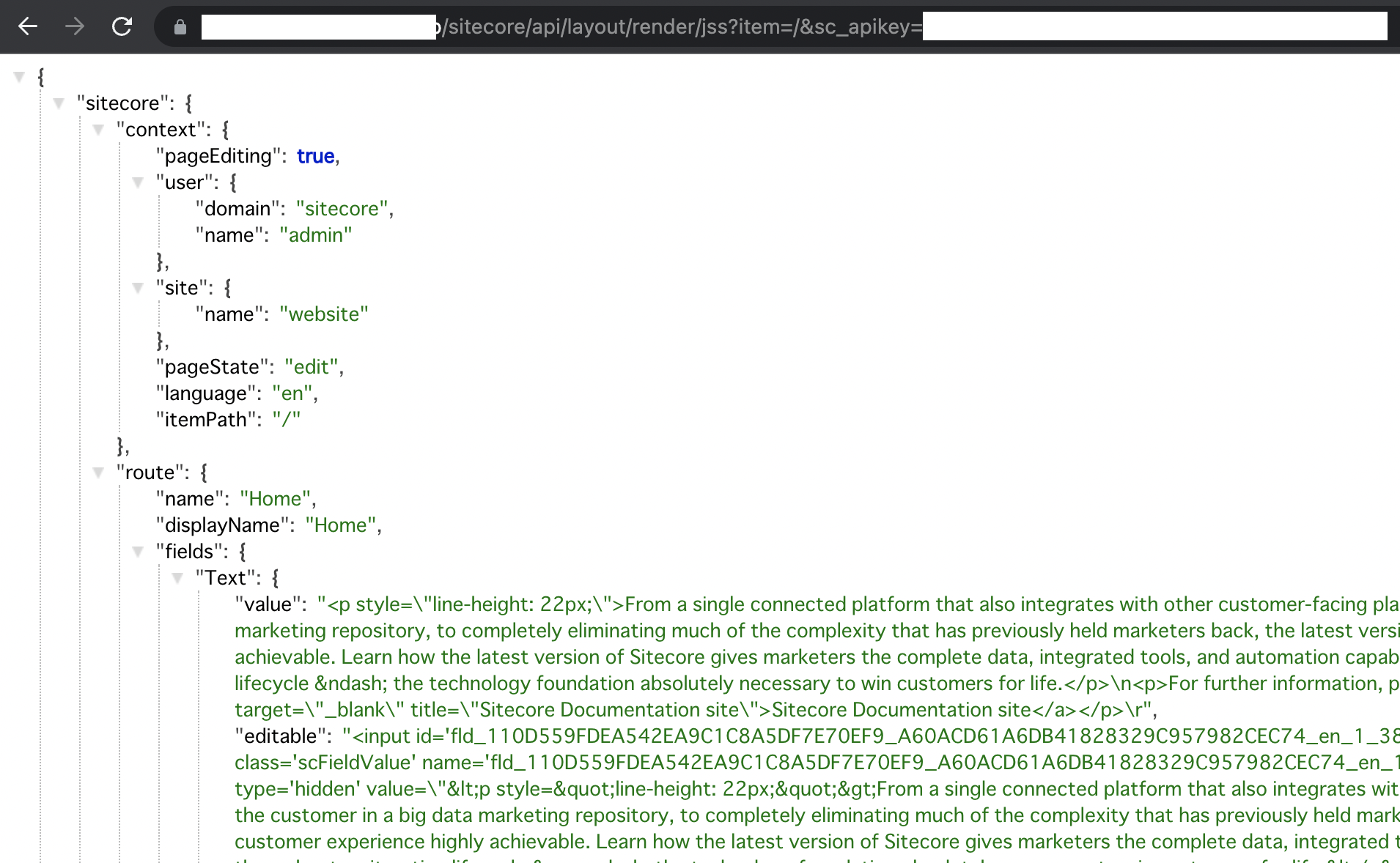The height and width of the screenshot is (863, 1400).
Task: Click the "user" key label
Action: tap(184, 182)
